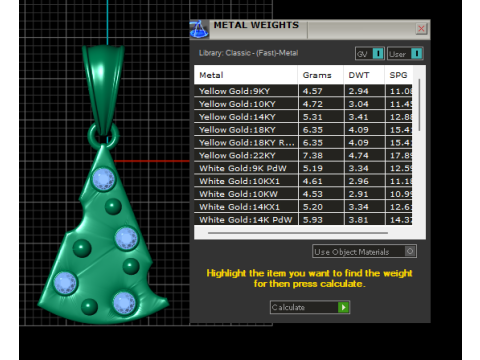Select the White Gold:14K PdW row

point(303,220)
